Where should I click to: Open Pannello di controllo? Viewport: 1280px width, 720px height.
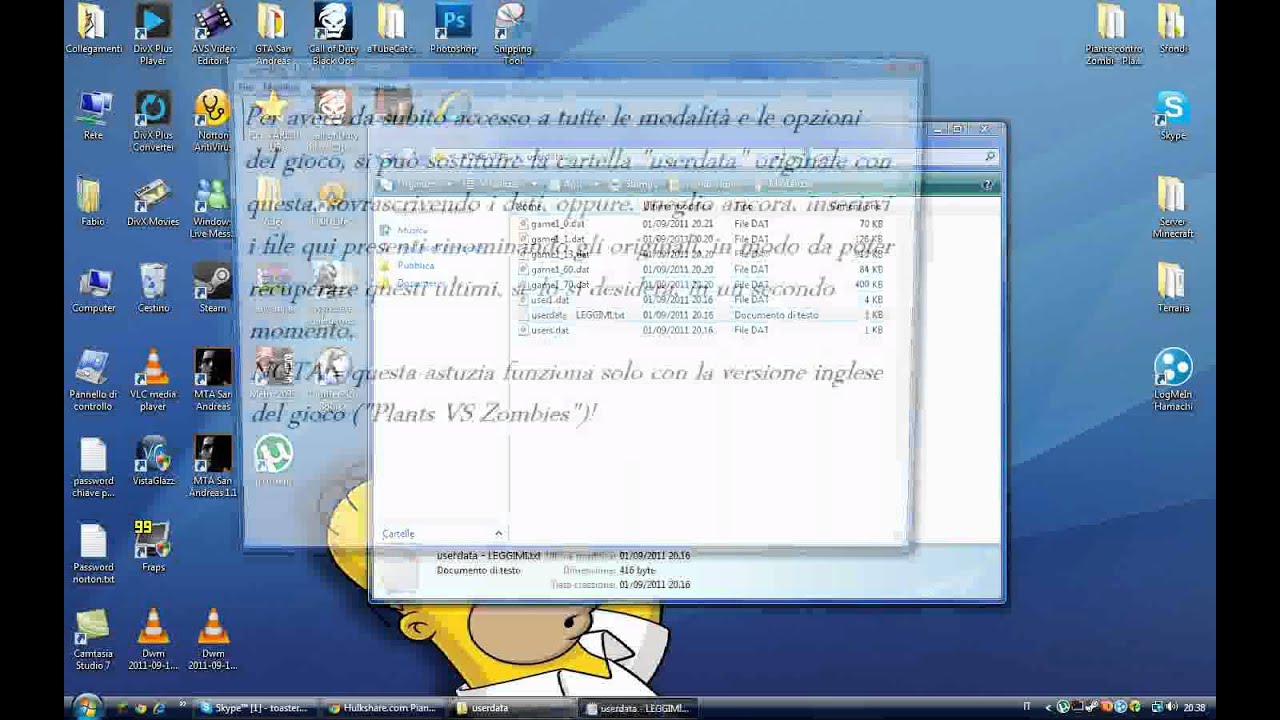(93, 380)
